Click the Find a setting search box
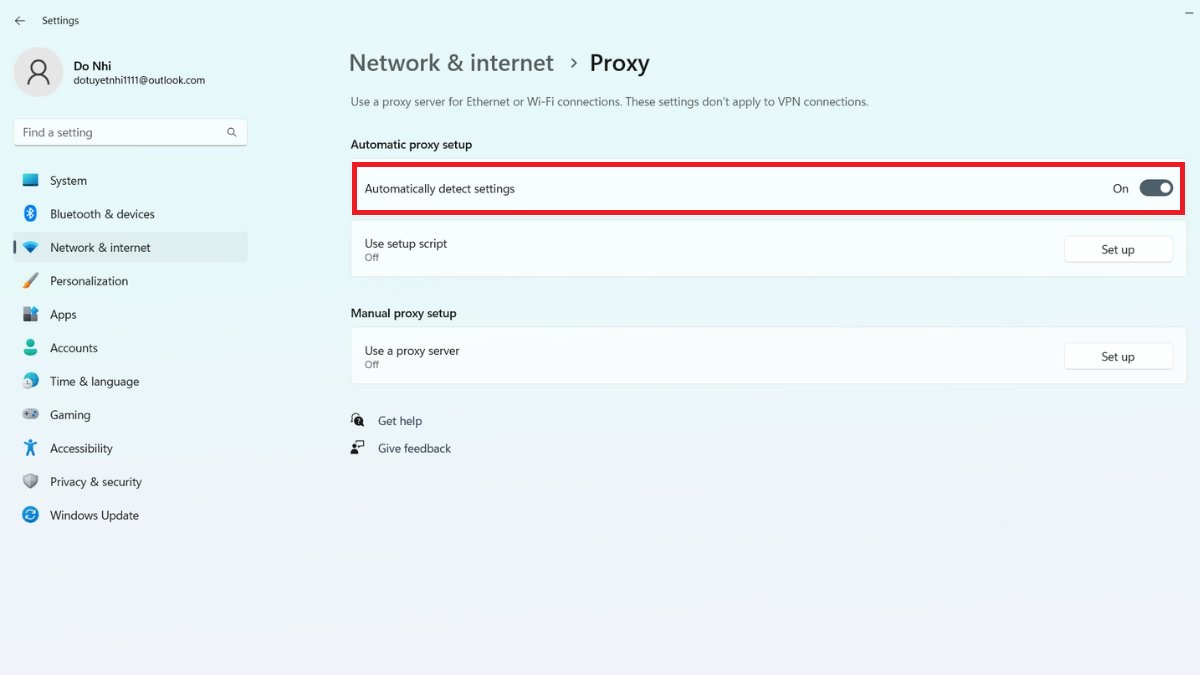The width and height of the screenshot is (1200, 675). [120, 132]
